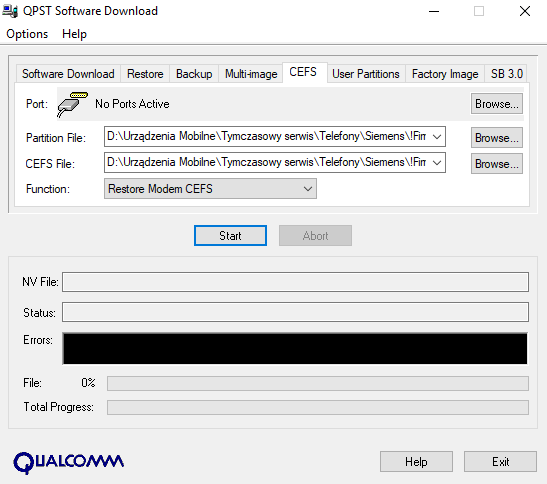Viewport: 547px width, 484px height.
Task: Click the NV File field
Action: click(x=295, y=282)
